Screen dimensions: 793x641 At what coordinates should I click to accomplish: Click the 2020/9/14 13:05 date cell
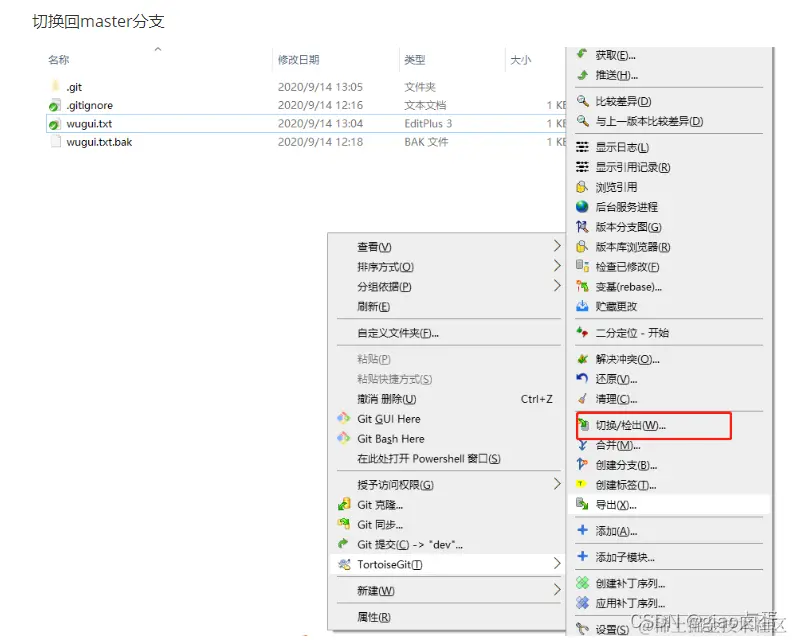tap(320, 87)
